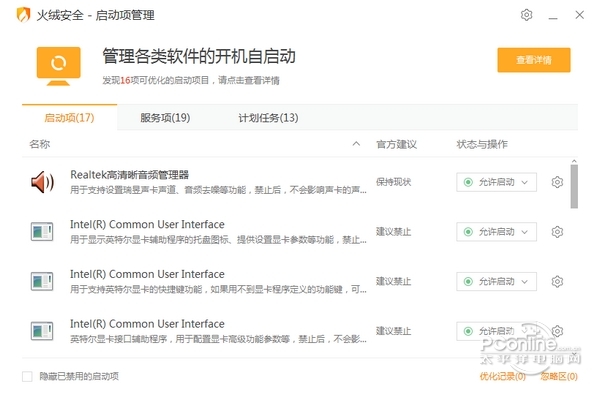This screenshot has height=395, width=600.
Task: Open settings gear in title bar
Action: coord(527,15)
